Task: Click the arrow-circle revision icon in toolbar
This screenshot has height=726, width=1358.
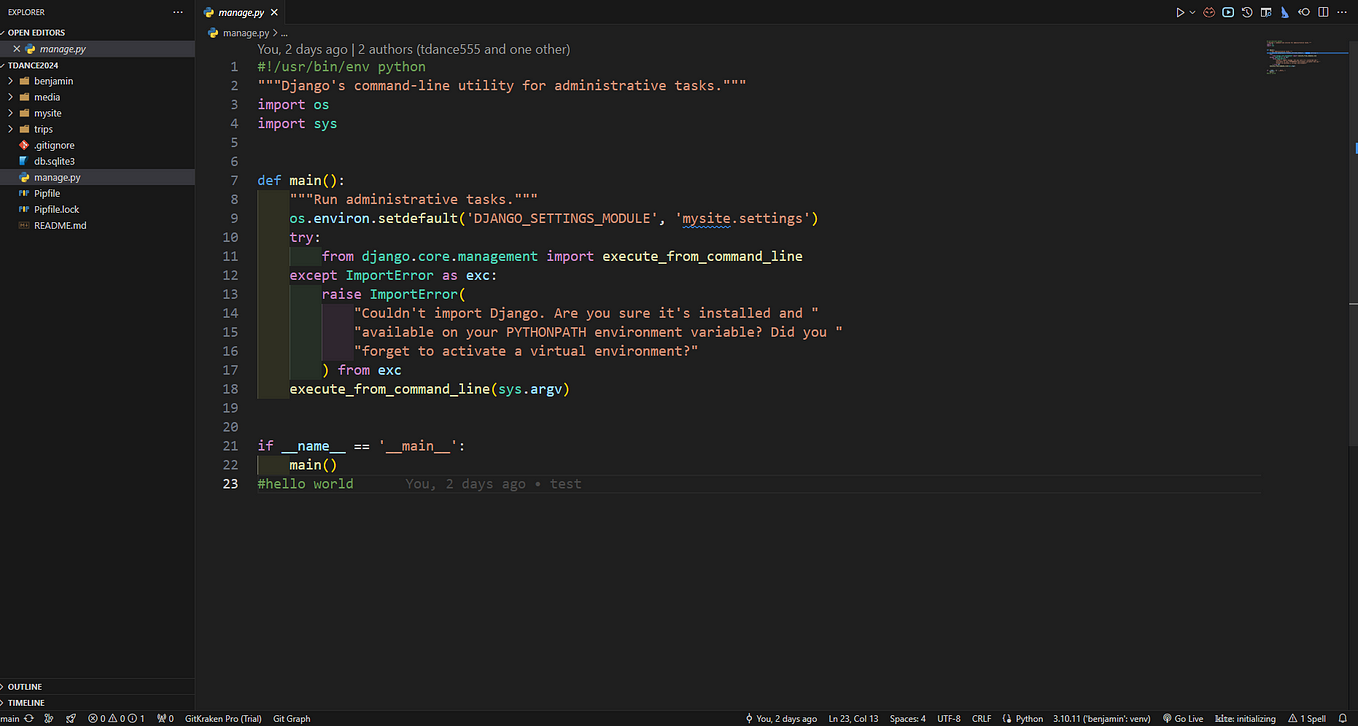Action: pyautogui.click(x=1304, y=12)
